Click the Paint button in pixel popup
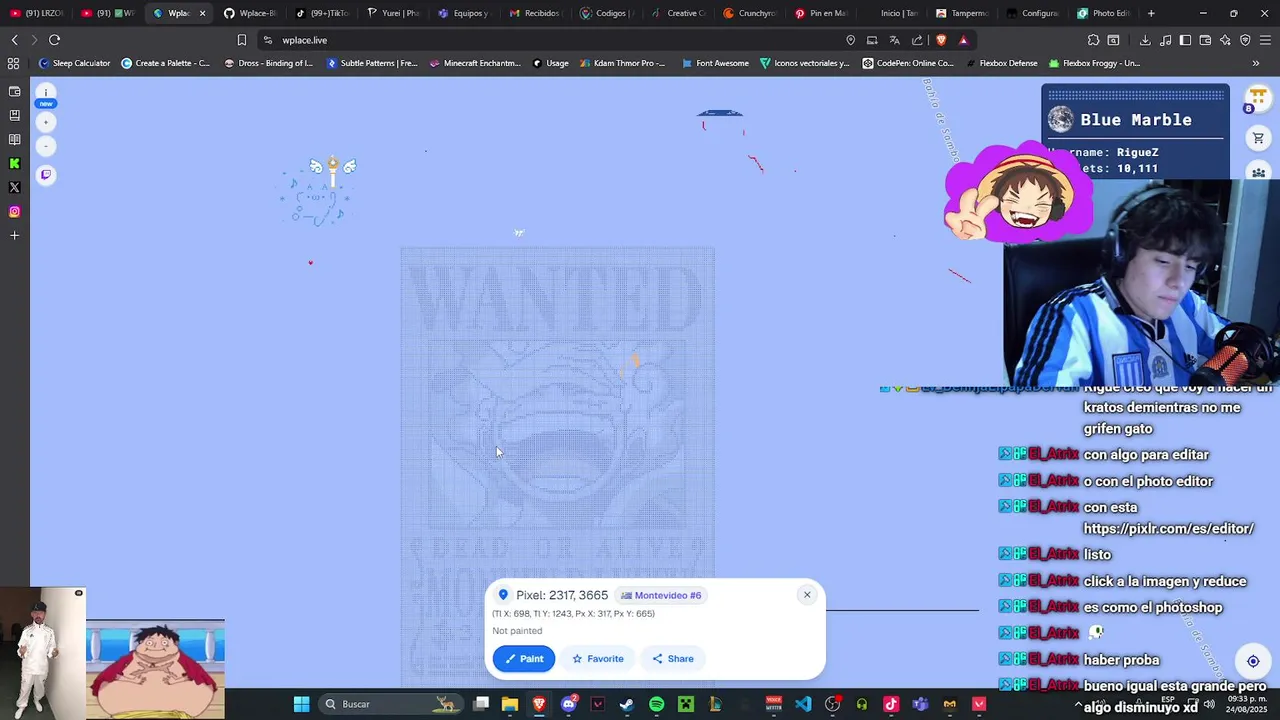The image size is (1280, 720). pos(524,659)
